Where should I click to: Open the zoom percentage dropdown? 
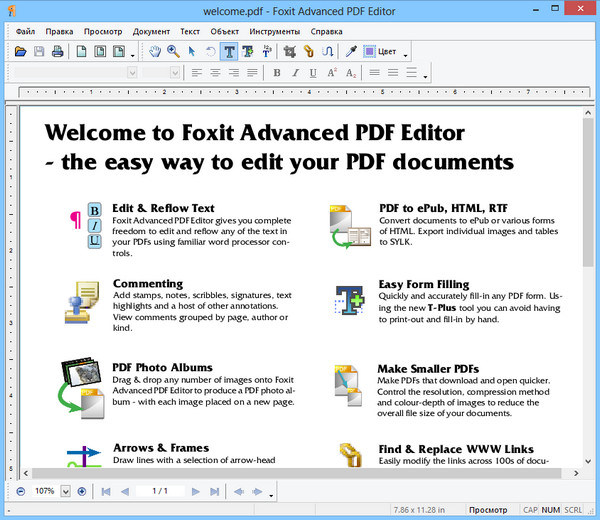click(66, 491)
